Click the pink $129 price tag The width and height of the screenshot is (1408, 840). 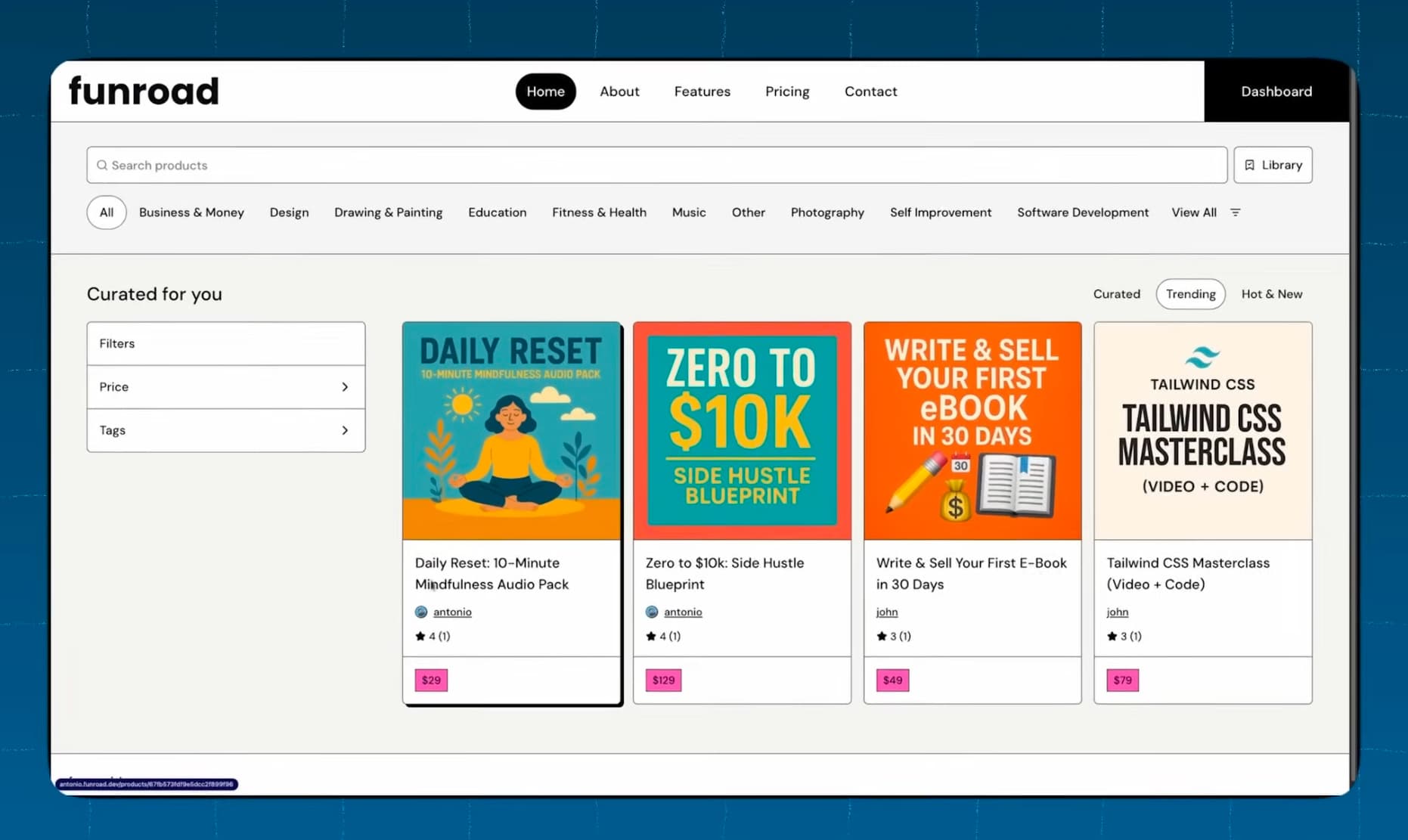coord(663,680)
